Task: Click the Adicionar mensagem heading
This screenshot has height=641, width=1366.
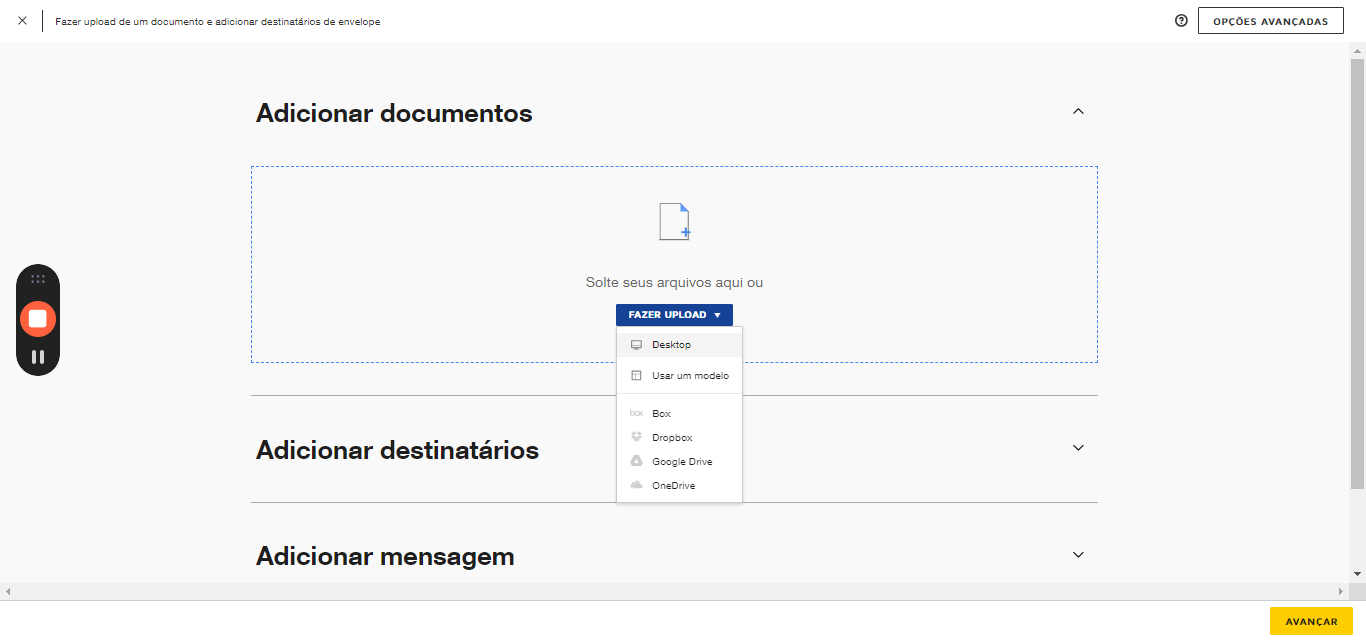Action: point(385,556)
